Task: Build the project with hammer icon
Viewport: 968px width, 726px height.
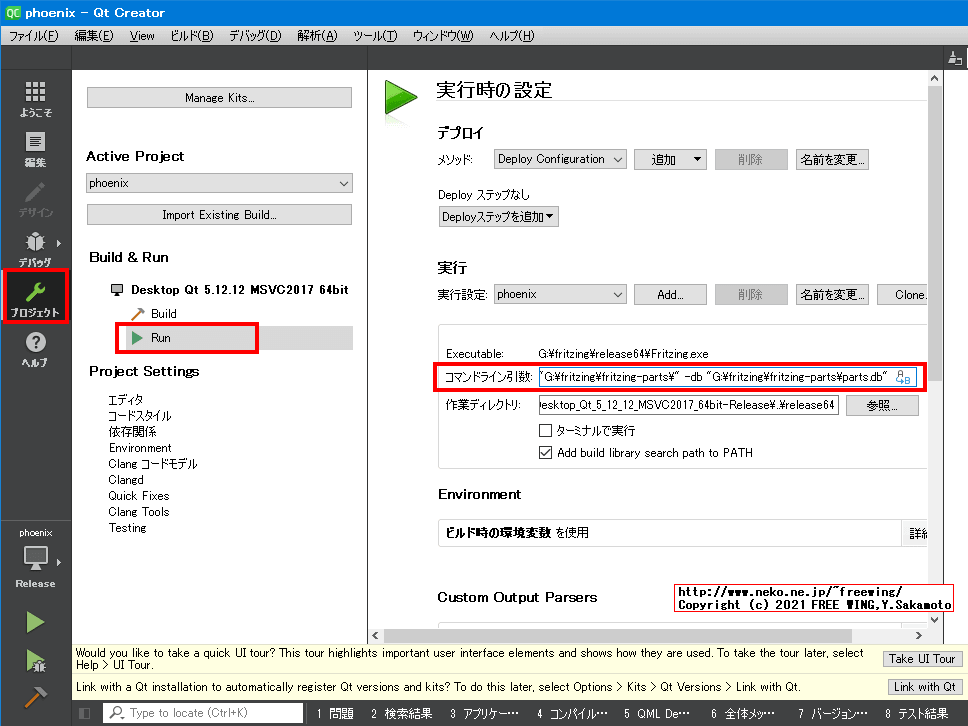Action: [x=35, y=698]
